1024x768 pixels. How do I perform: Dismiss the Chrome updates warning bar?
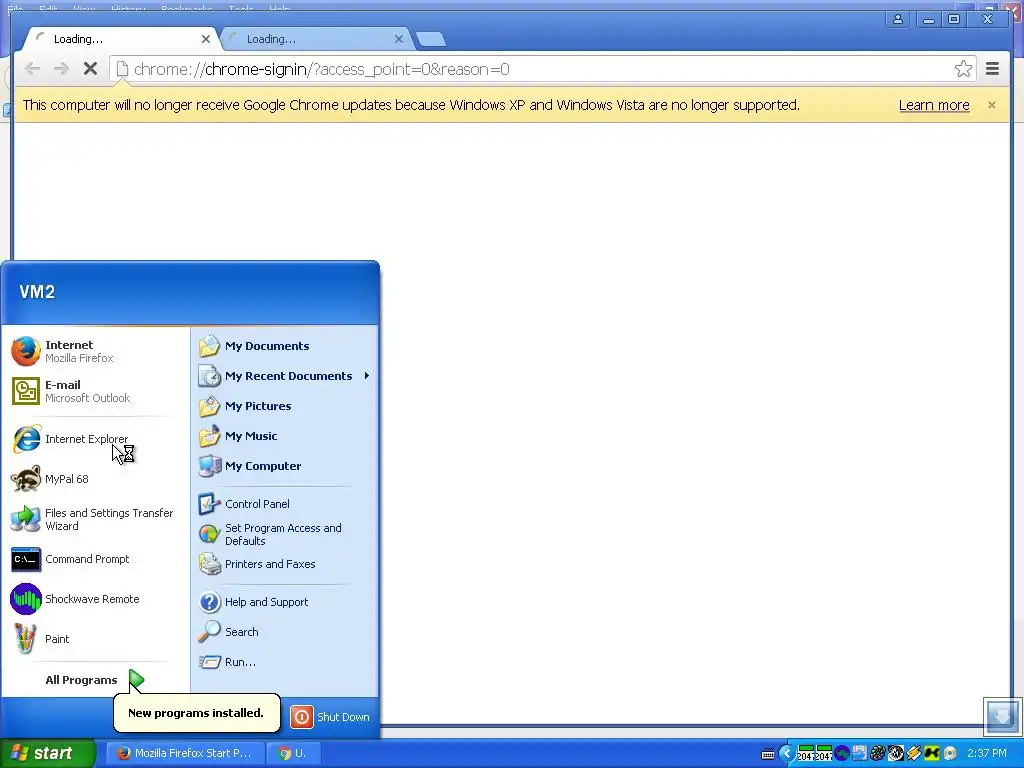coord(991,105)
